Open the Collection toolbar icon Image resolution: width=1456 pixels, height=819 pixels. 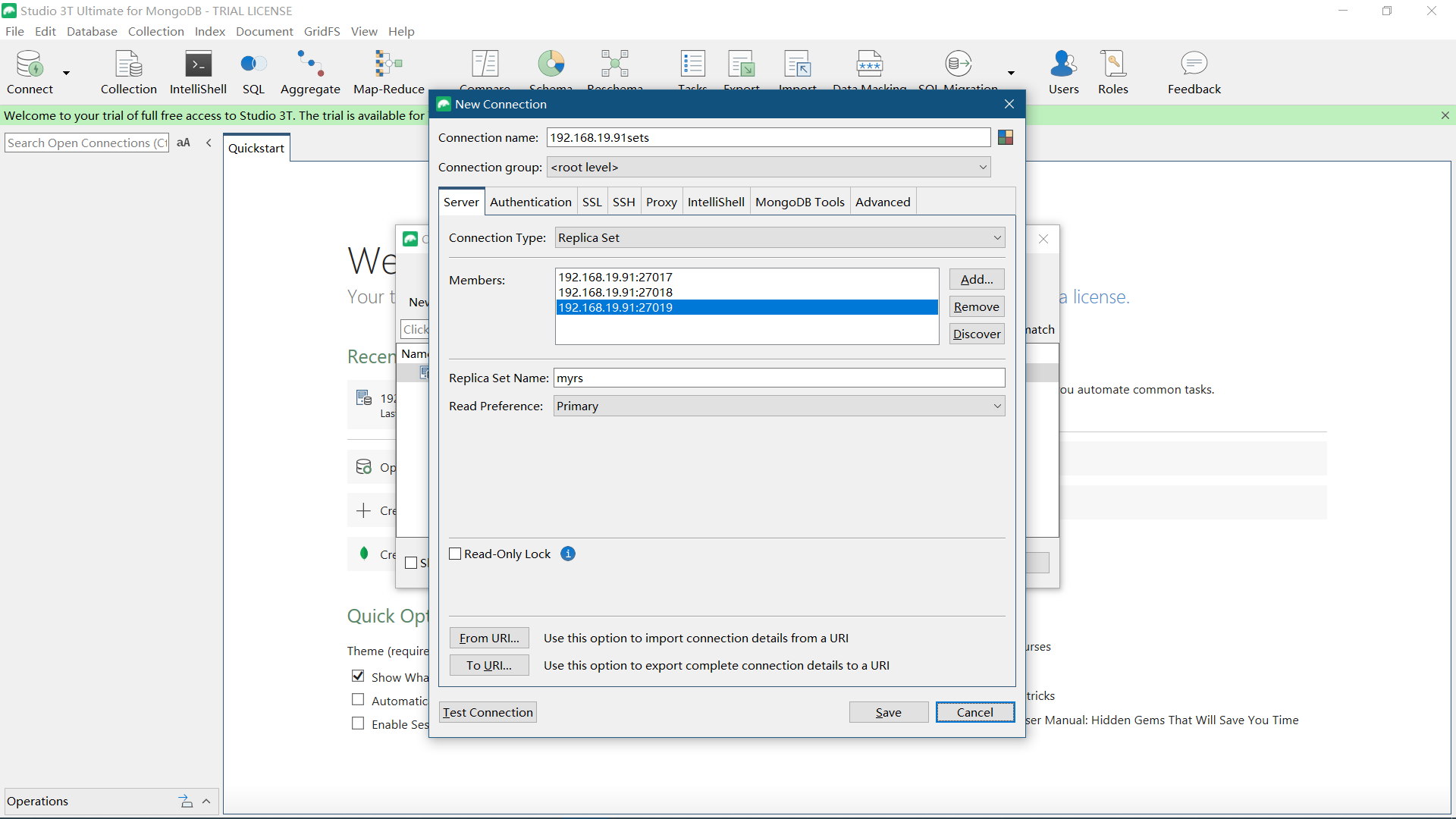pyautogui.click(x=128, y=72)
